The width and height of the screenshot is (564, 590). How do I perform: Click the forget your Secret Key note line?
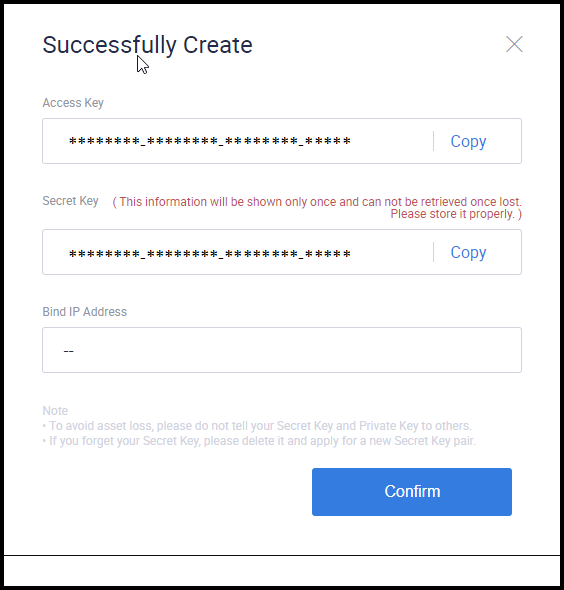[x=259, y=441]
